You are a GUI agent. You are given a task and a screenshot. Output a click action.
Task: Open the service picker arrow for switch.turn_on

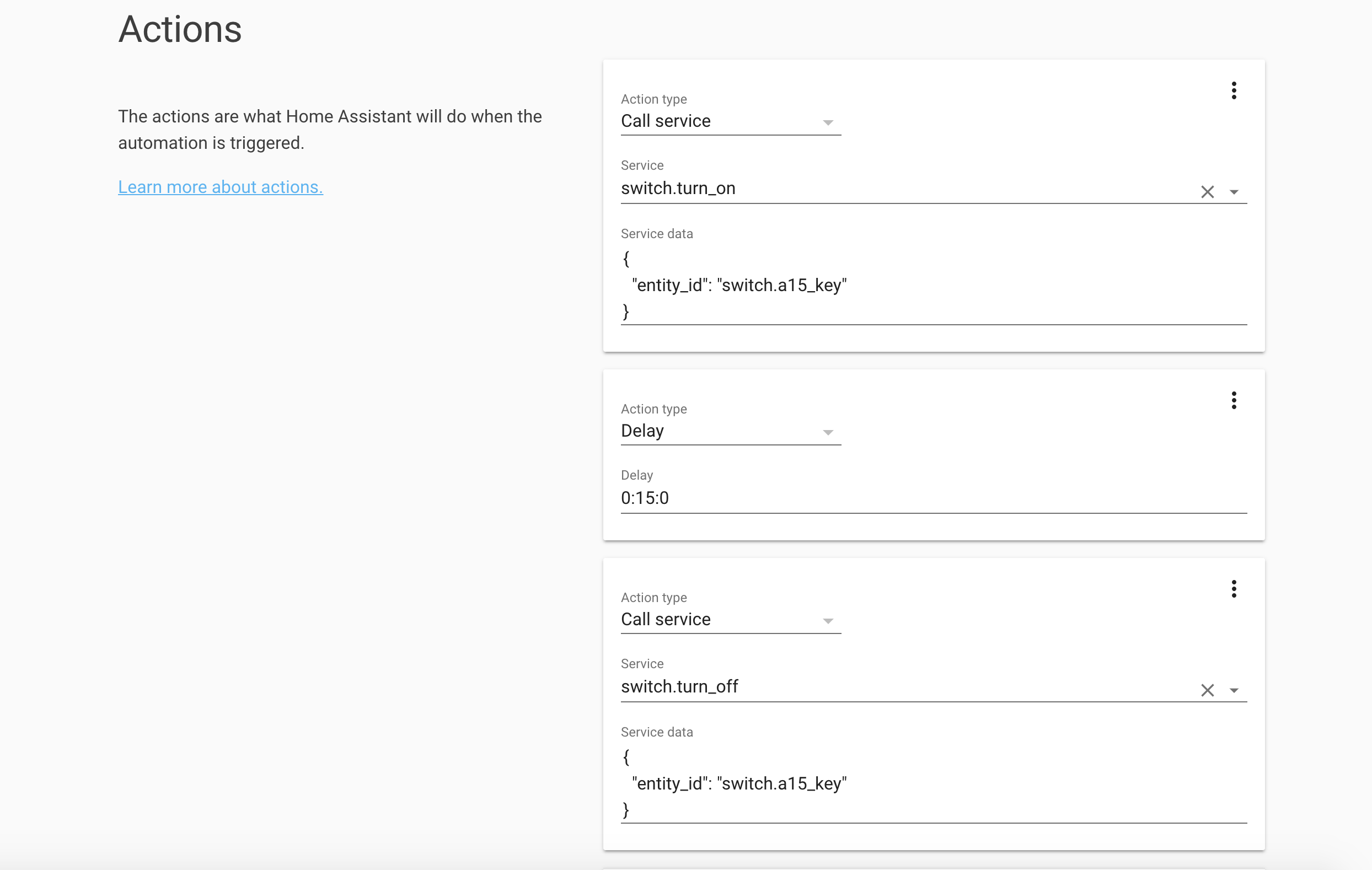point(1234,191)
